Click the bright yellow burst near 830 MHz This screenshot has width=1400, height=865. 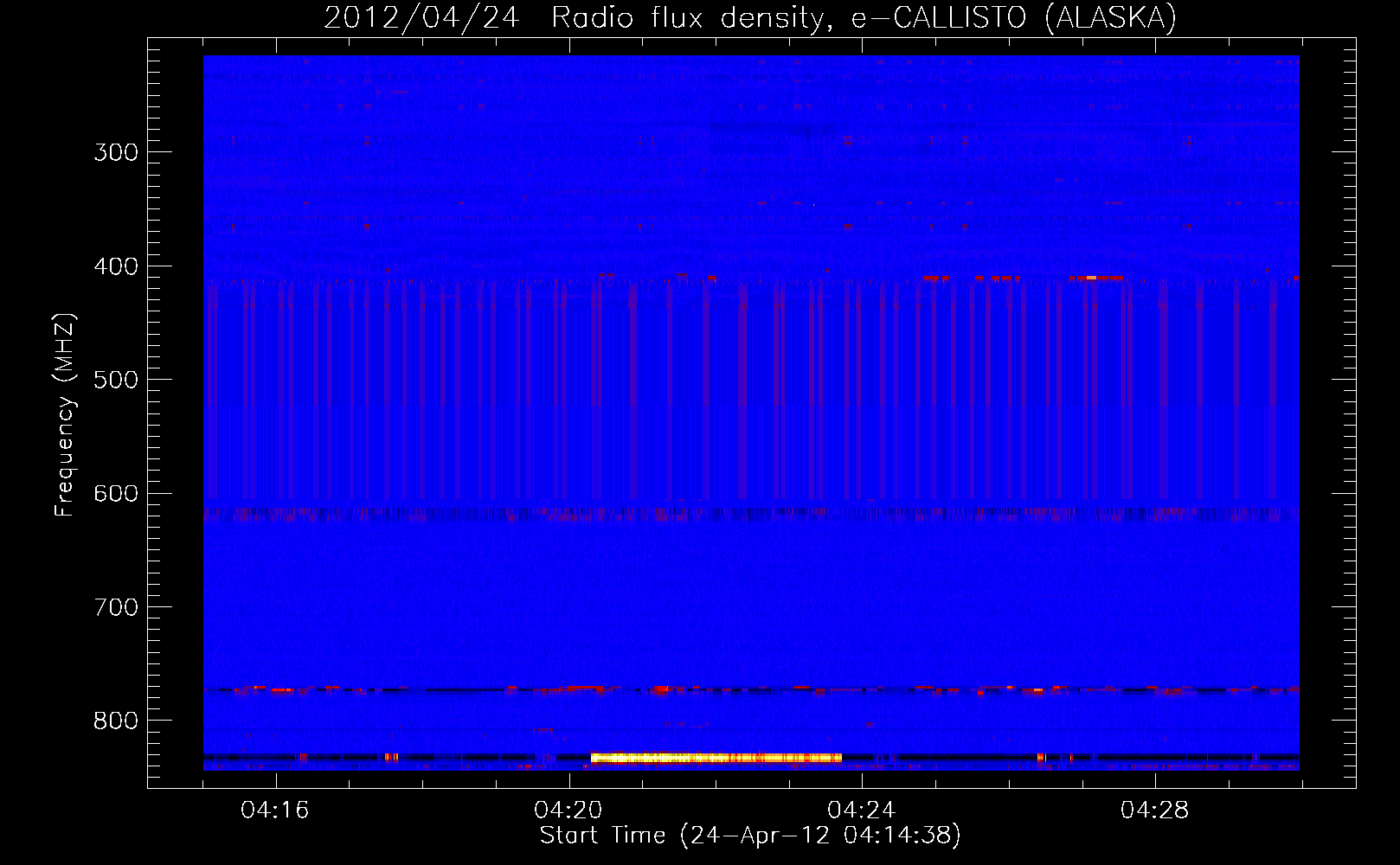pyautogui.click(x=716, y=758)
